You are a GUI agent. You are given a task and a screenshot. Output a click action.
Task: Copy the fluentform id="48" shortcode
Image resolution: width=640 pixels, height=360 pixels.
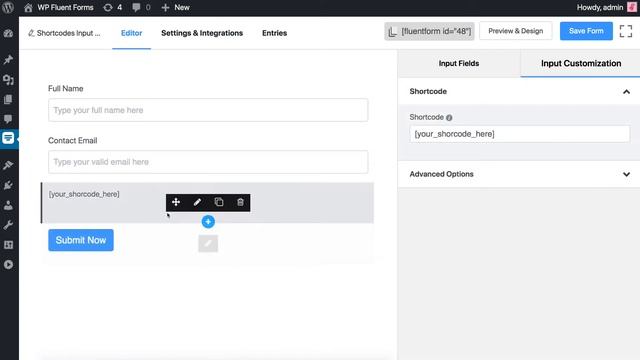point(429,31)
